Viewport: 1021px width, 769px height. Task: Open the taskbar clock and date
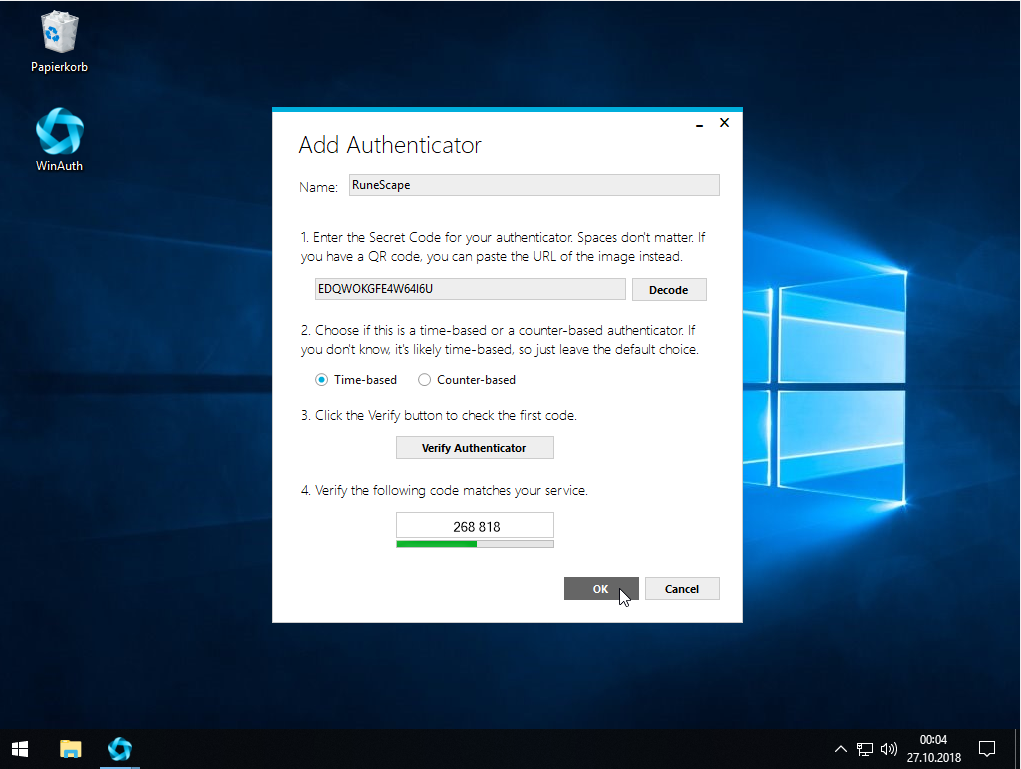[x=932, y=748]
